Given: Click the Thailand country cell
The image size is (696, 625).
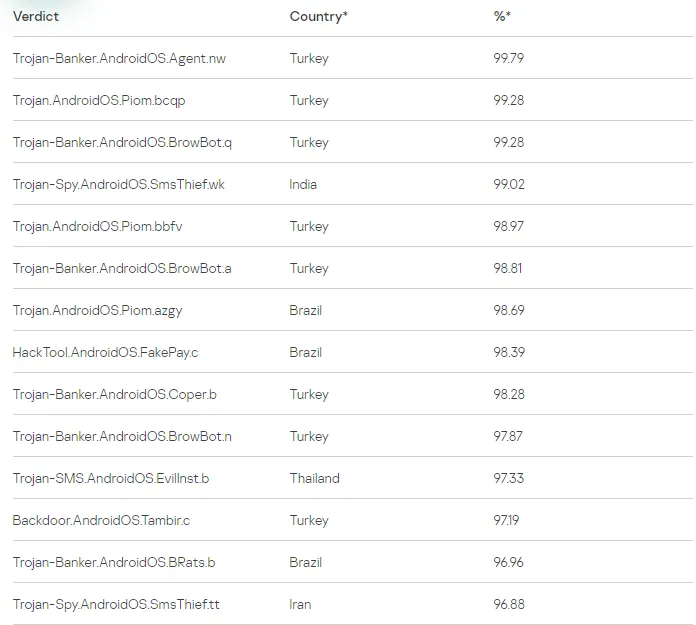Looking at the screenshot, I should (314, 478).
